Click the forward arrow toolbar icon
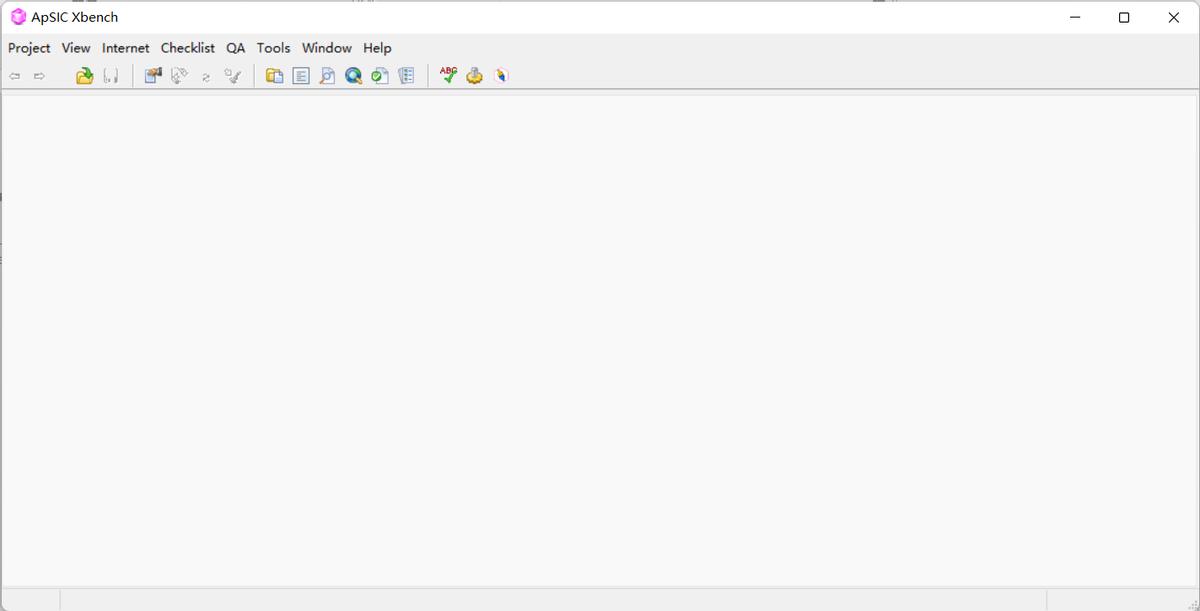1200x611 pixels. click(x=40, y=76)
